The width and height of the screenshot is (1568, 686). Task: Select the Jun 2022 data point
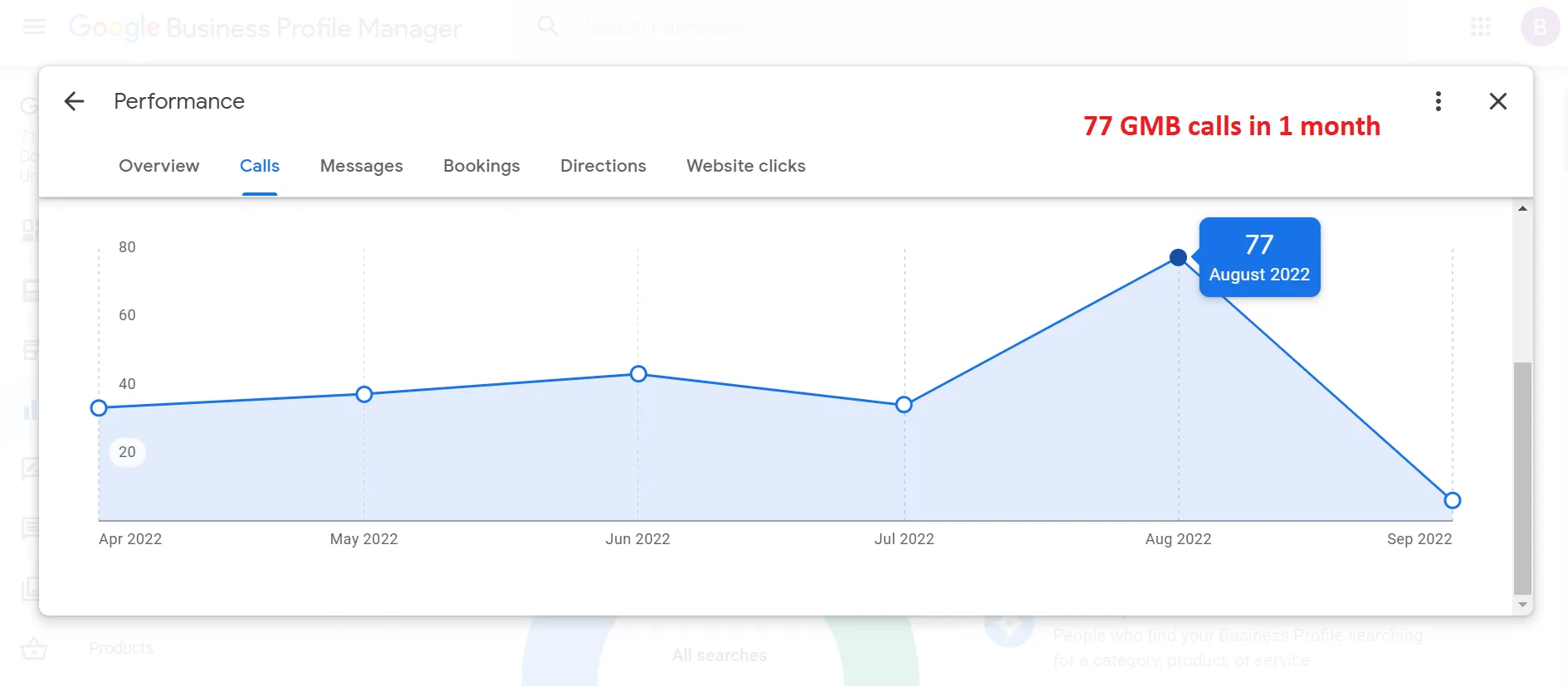(638, 374)
